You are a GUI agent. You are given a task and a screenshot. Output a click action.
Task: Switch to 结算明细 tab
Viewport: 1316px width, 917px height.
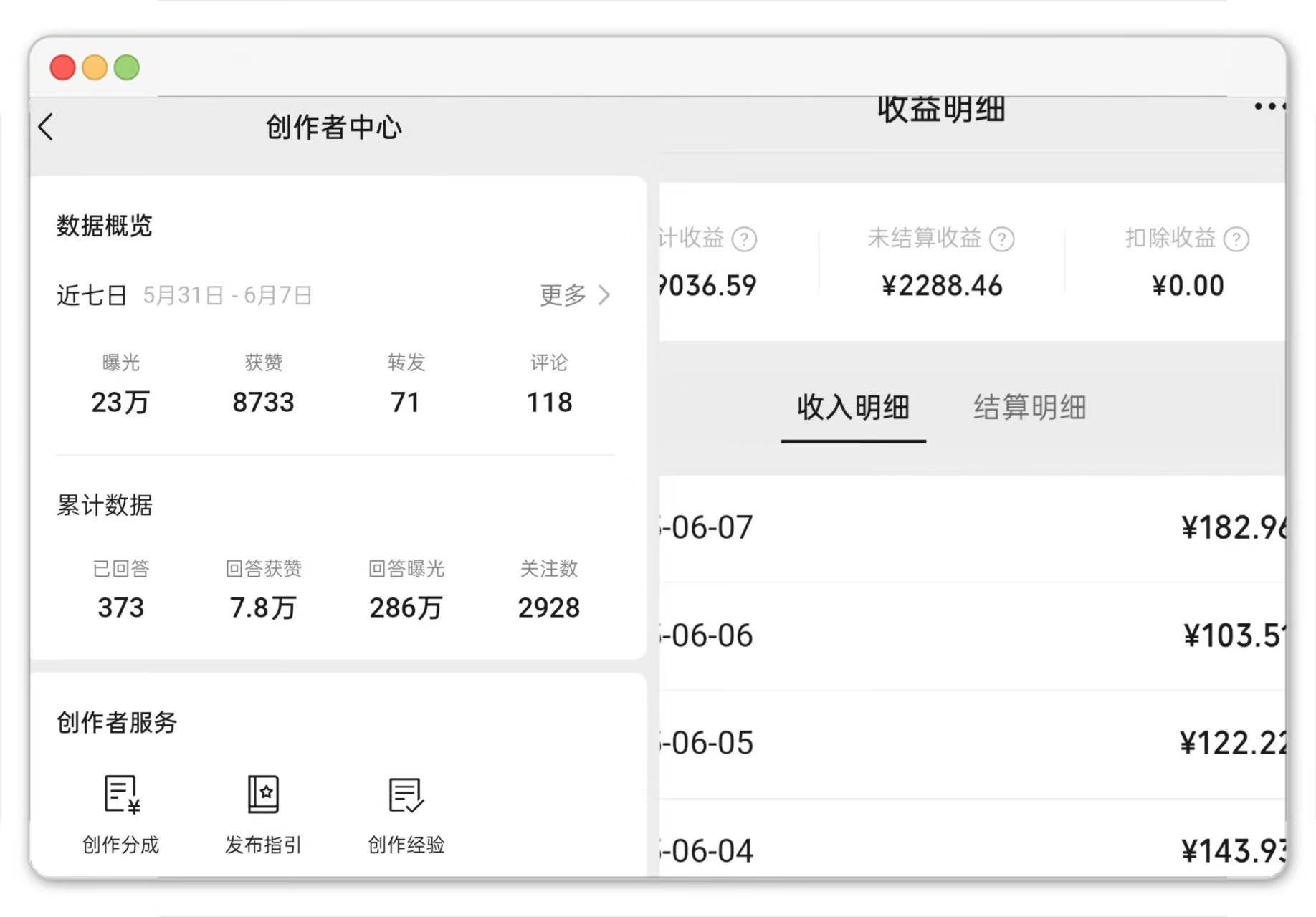1029,407
